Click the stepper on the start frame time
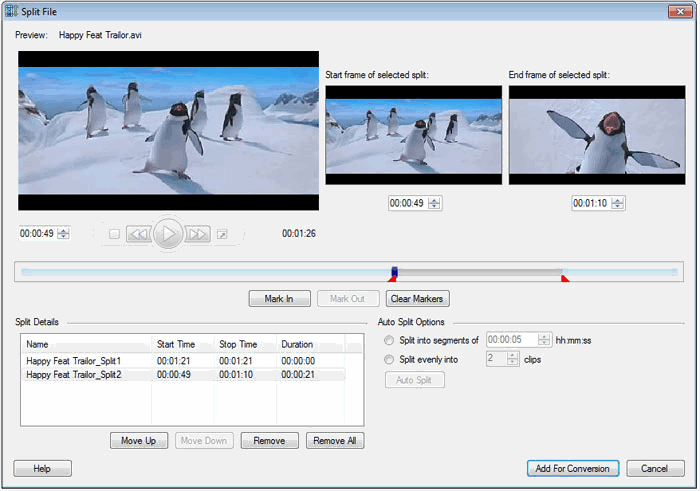This screenshot has height=491, width=700. [x=435, y=203]
